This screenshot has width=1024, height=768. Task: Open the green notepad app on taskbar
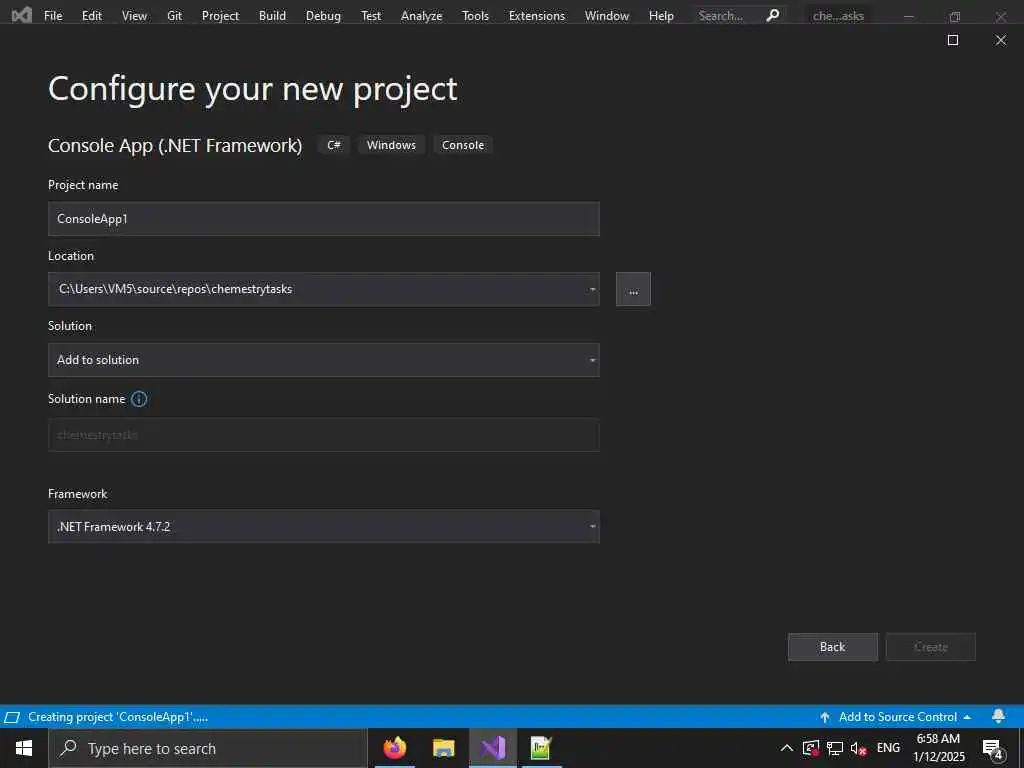tap(541, 748)
